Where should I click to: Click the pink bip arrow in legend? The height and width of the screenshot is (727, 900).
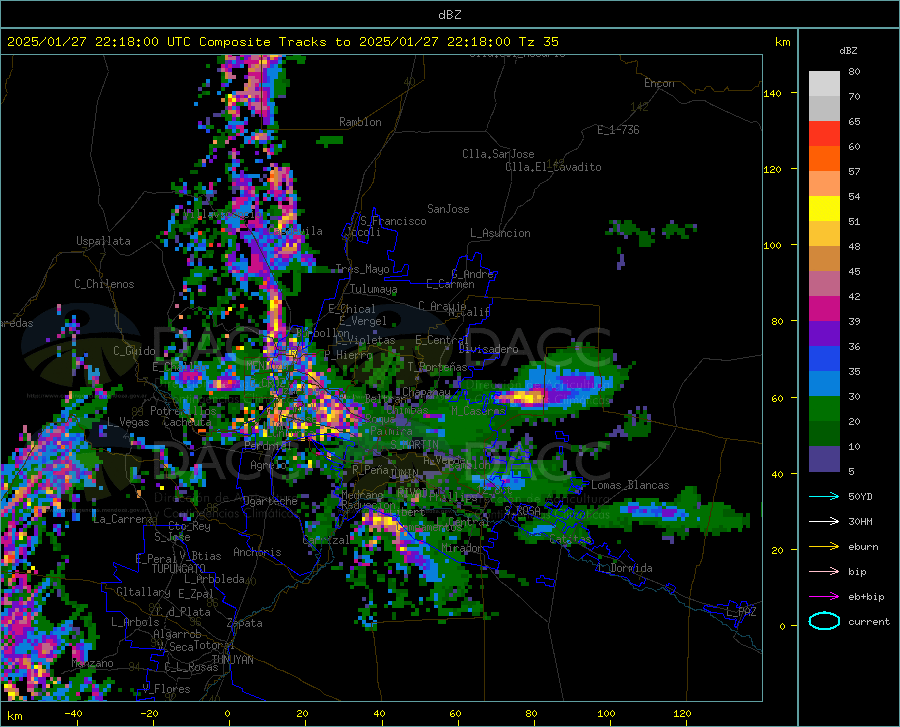pos(824,572)
